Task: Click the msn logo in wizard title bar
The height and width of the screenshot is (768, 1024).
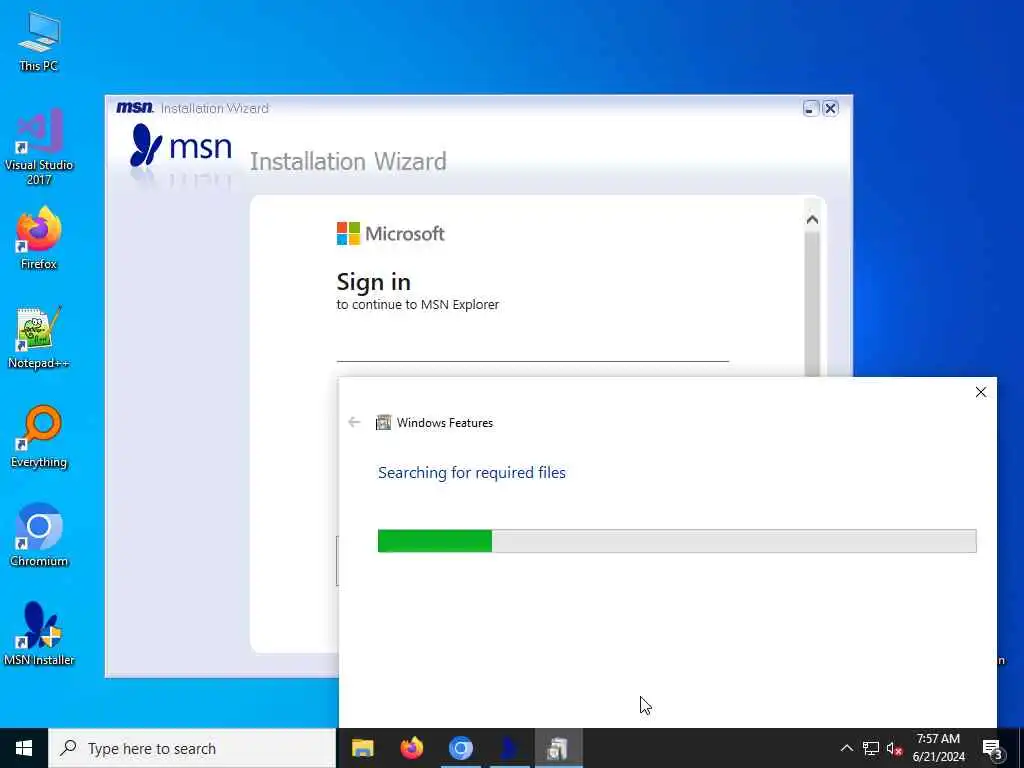Action: tap(135, 108)
